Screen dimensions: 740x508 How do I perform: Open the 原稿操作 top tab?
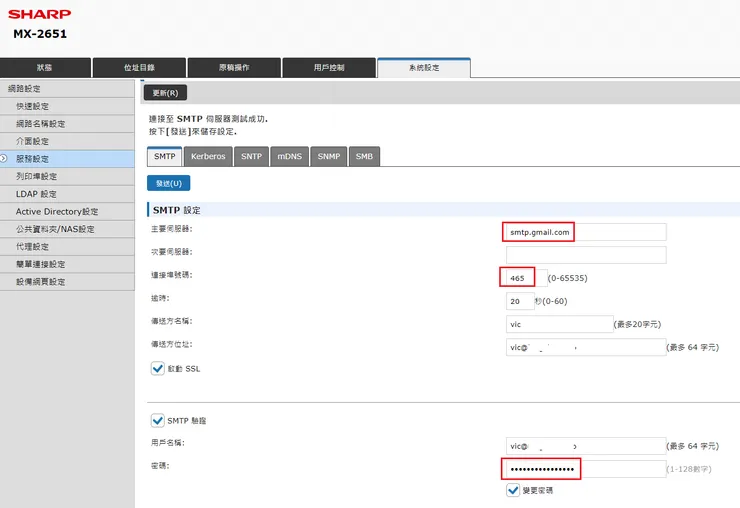click(x=234, y=68)
